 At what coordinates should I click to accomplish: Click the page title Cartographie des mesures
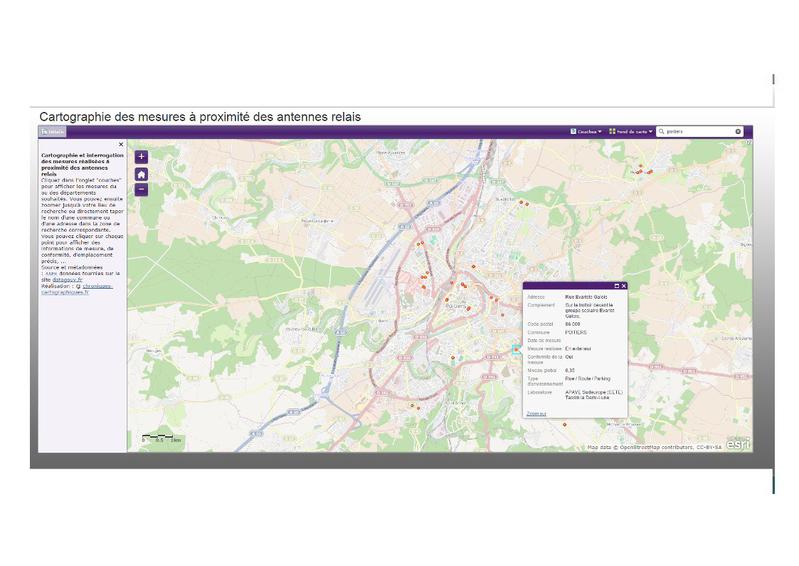click(200, 117)
